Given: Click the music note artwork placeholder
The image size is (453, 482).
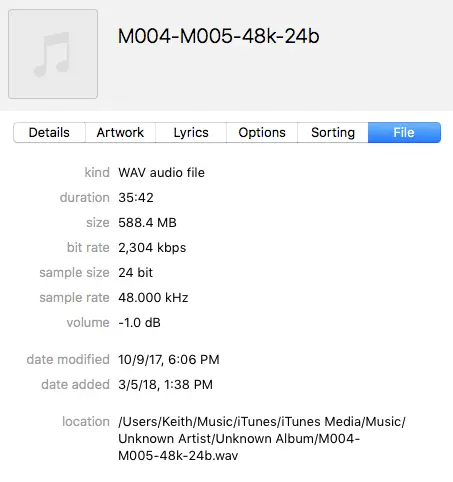Looking at the screenshot, I should pyautogui.click(x=53, y=54).
